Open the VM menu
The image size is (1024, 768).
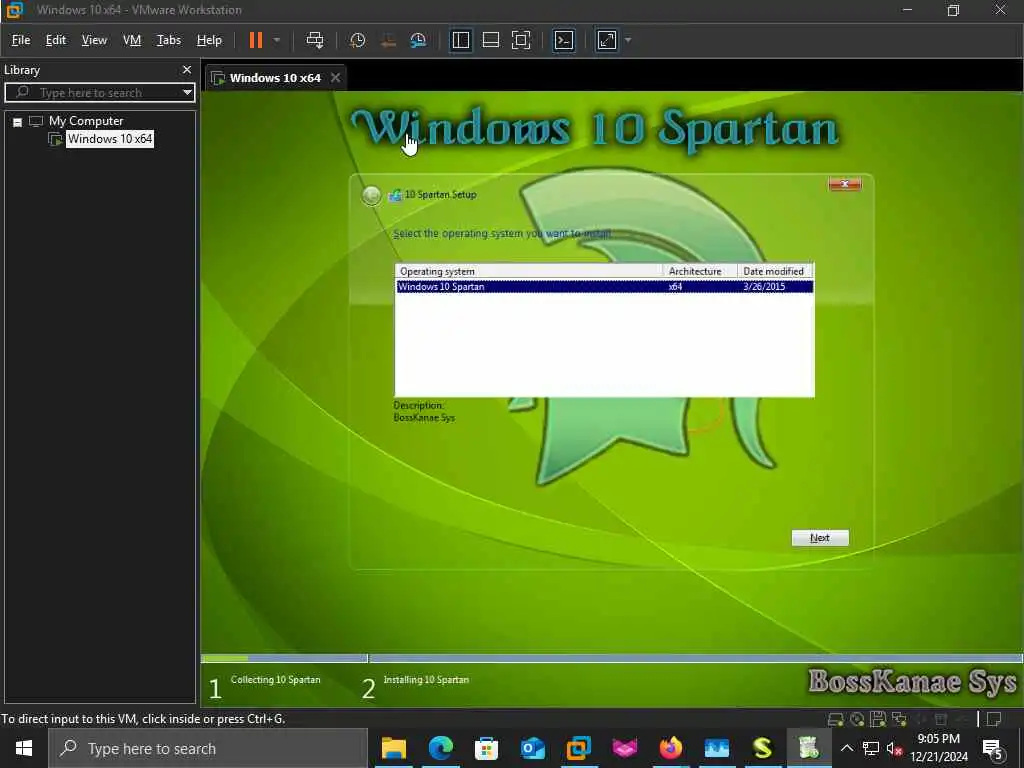(132, 40)
